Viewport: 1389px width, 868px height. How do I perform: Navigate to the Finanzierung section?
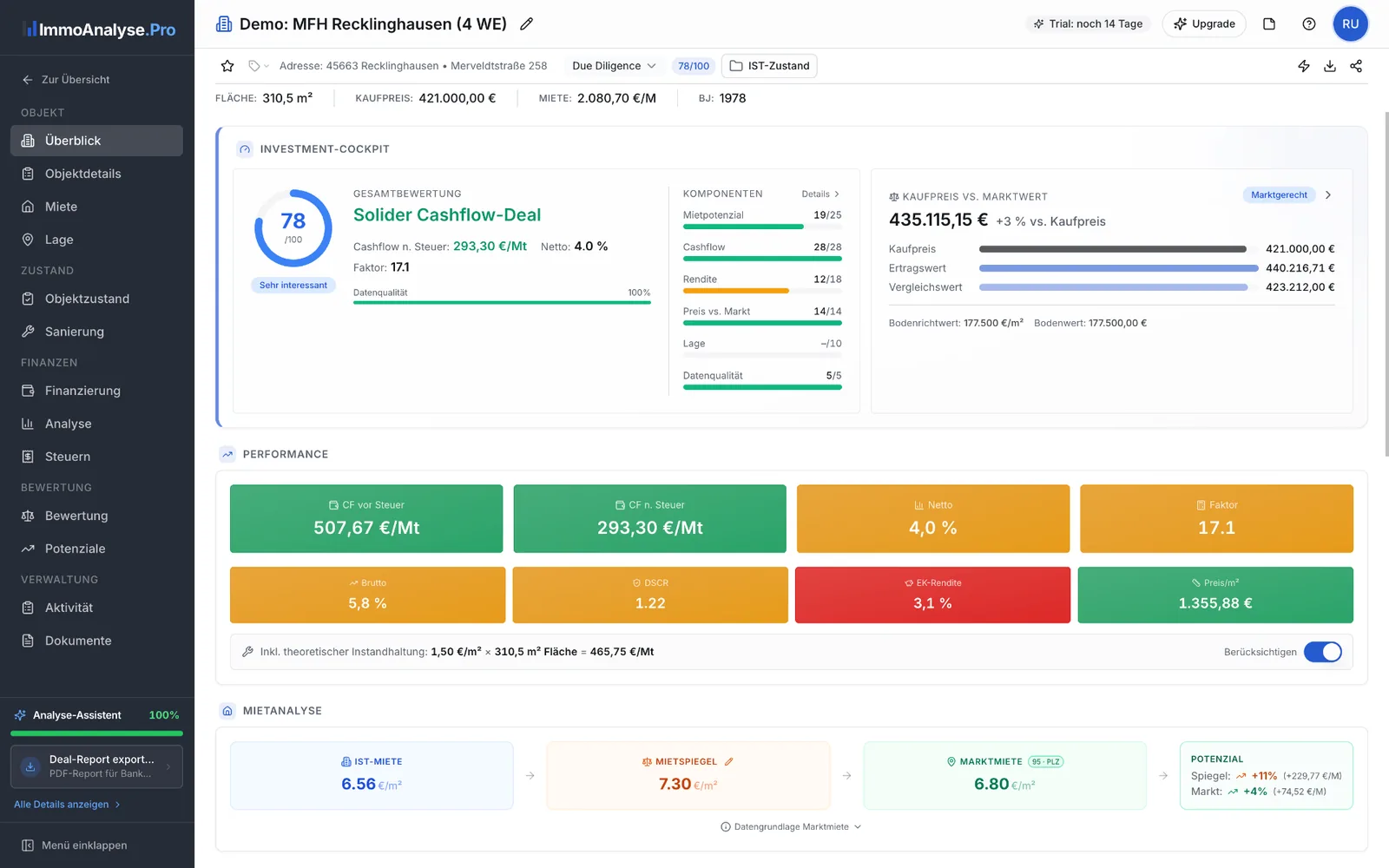[82, 391]
